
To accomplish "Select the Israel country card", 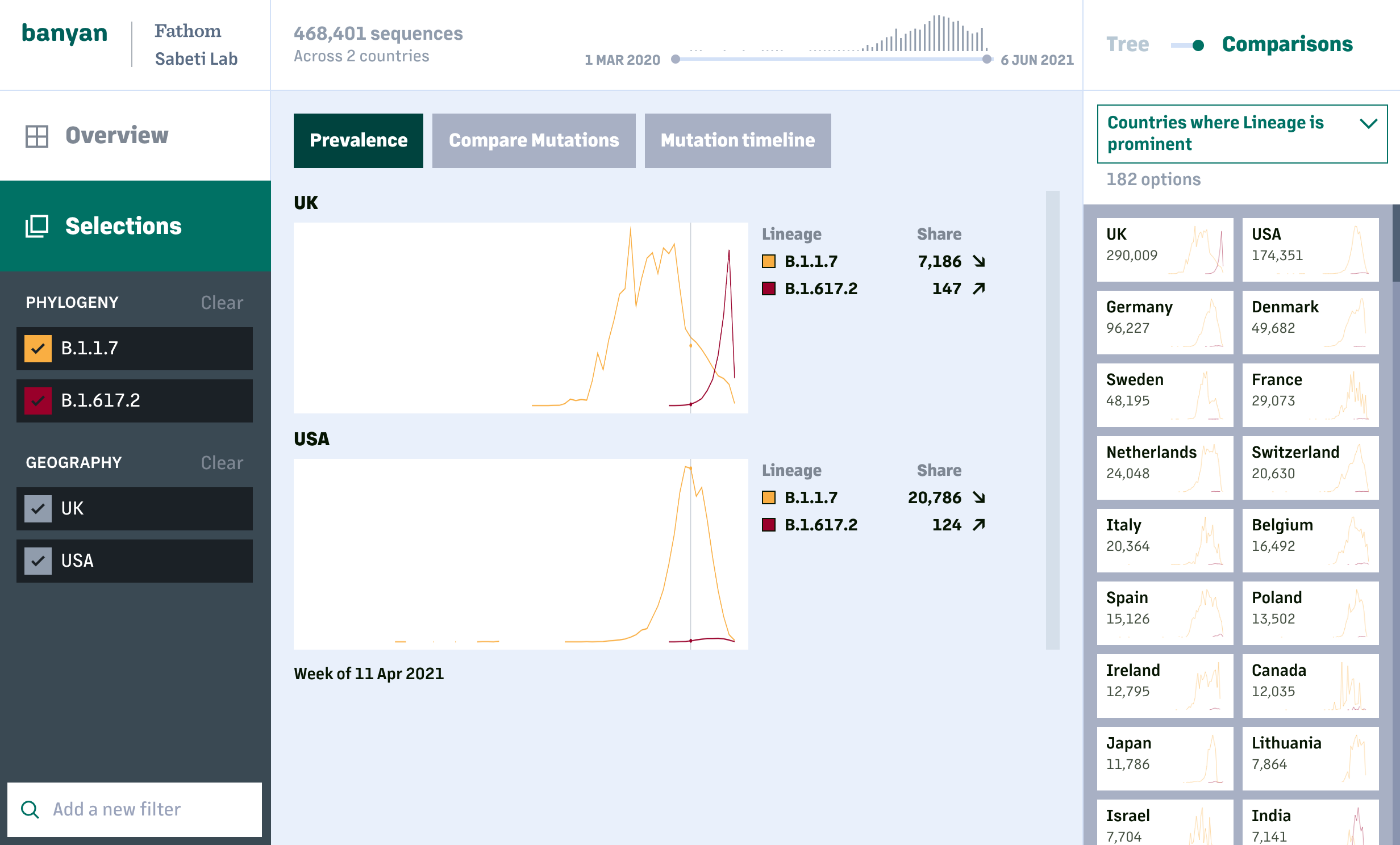I will (x=1165, y=822).
